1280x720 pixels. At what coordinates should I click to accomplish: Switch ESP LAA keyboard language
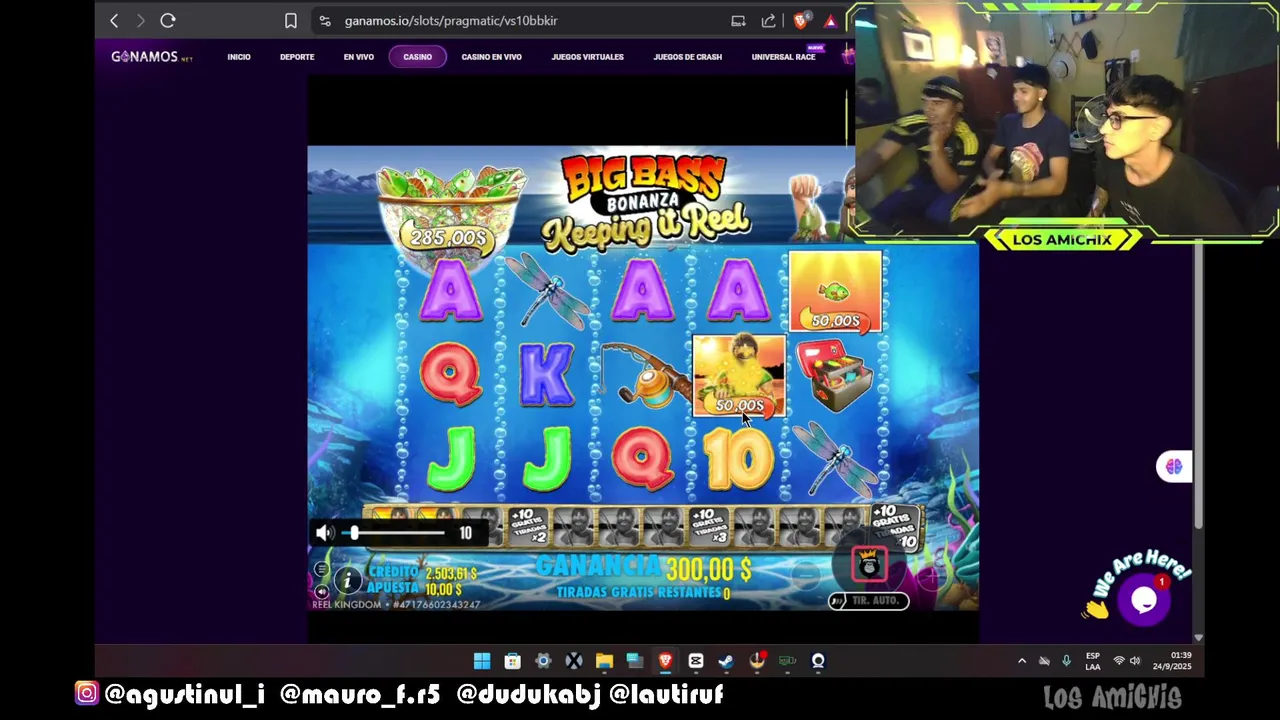point(1093,661)
